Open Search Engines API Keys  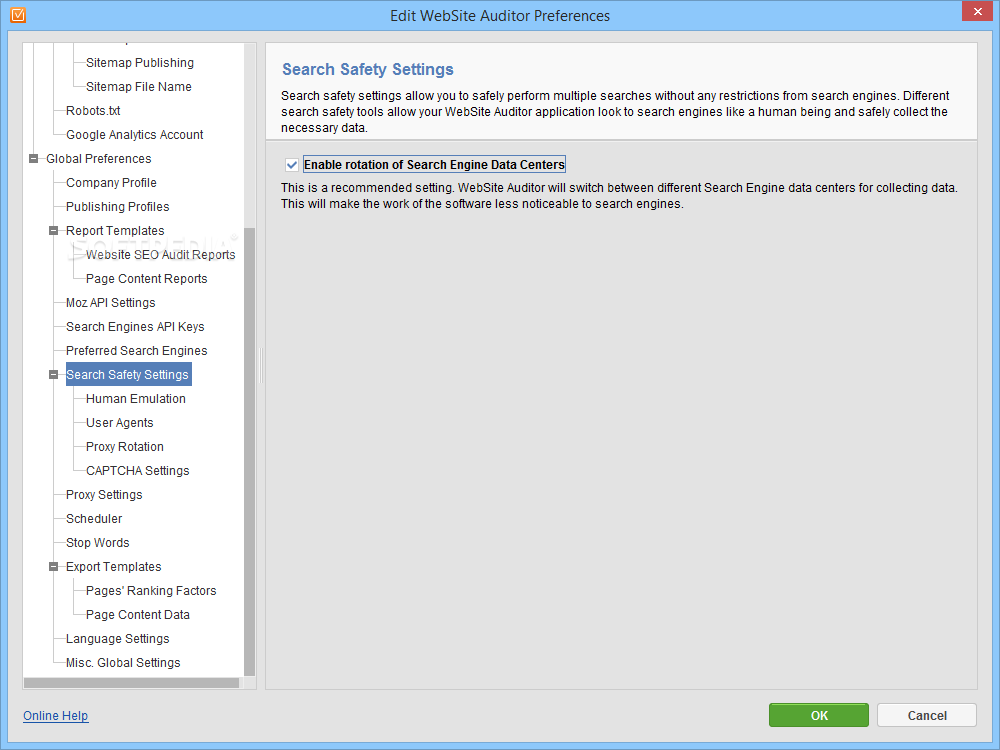(135, 327)
